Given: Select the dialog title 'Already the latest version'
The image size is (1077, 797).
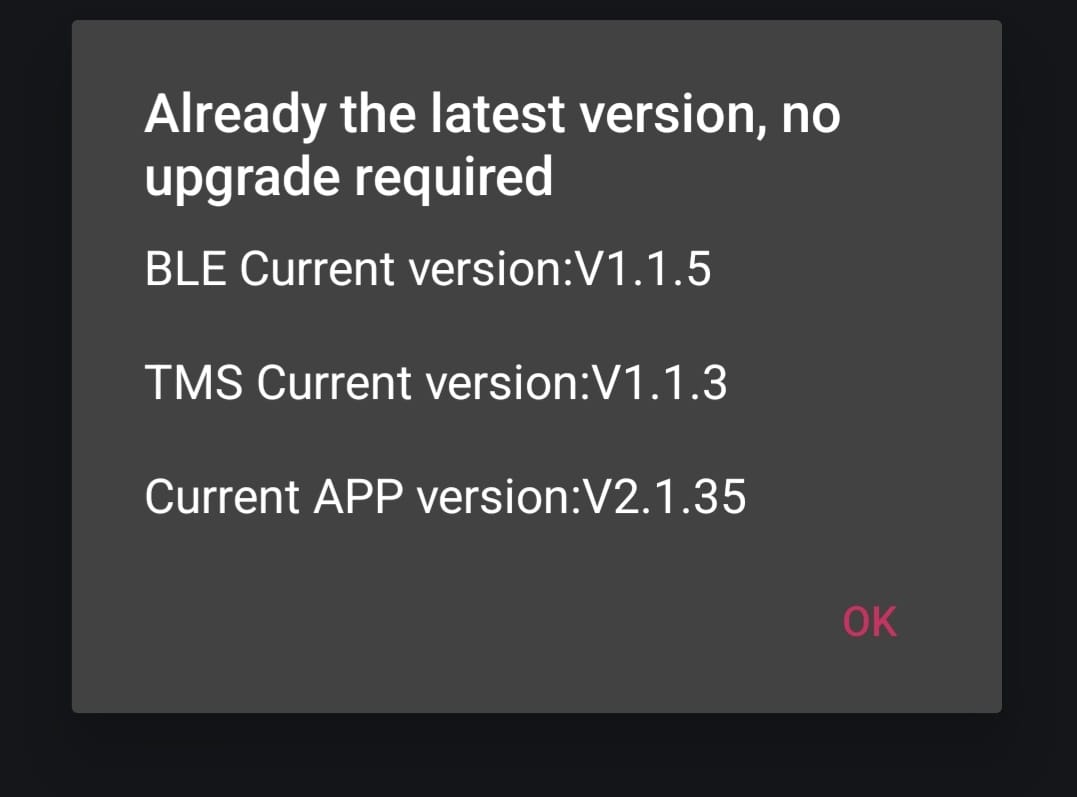Looking at the screenshot, I should (453, 114).
